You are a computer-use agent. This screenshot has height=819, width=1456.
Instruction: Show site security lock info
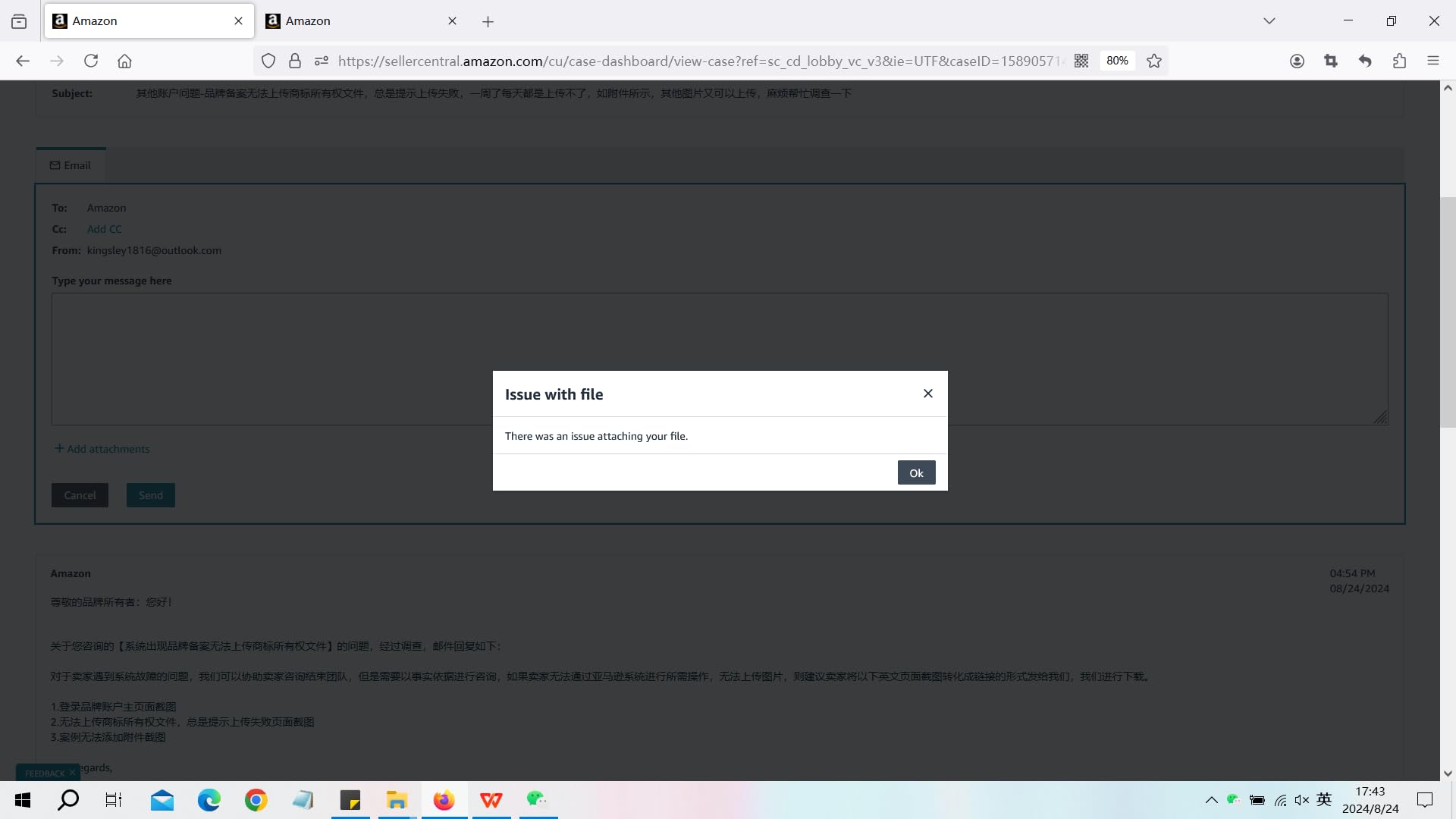[295, 61]
